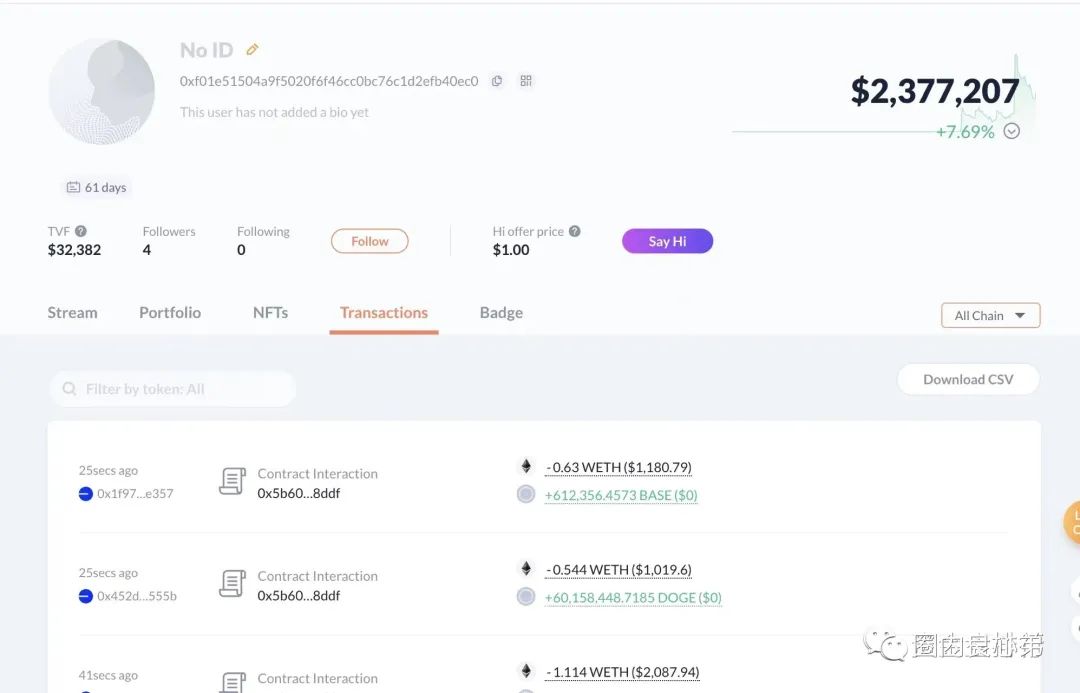The image size is (1080, 693).
Task: Go to the Badge tab
Action: (501, 313)
